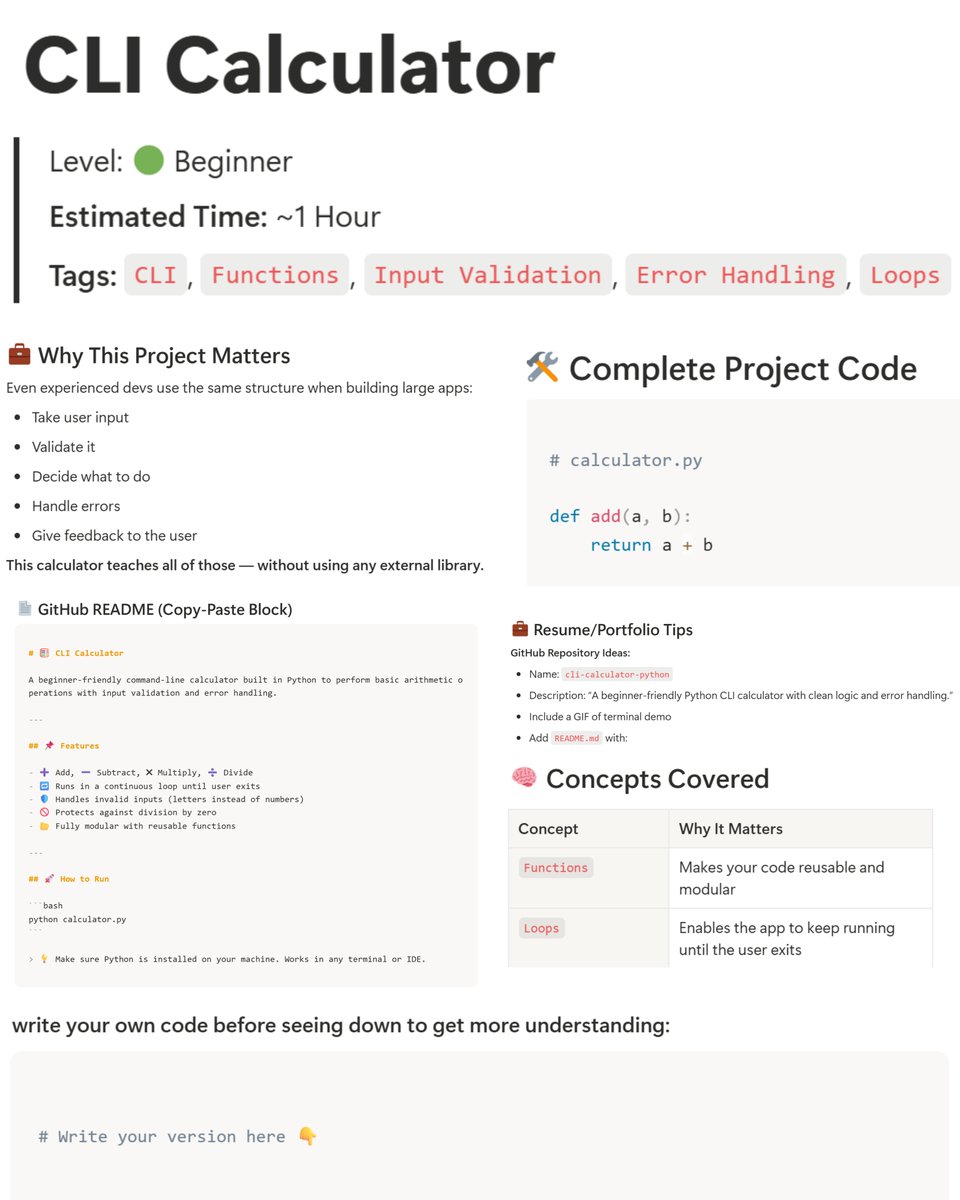
Task: Click the light bulb emoji before Make sure Python
Action: click(44, 959)
